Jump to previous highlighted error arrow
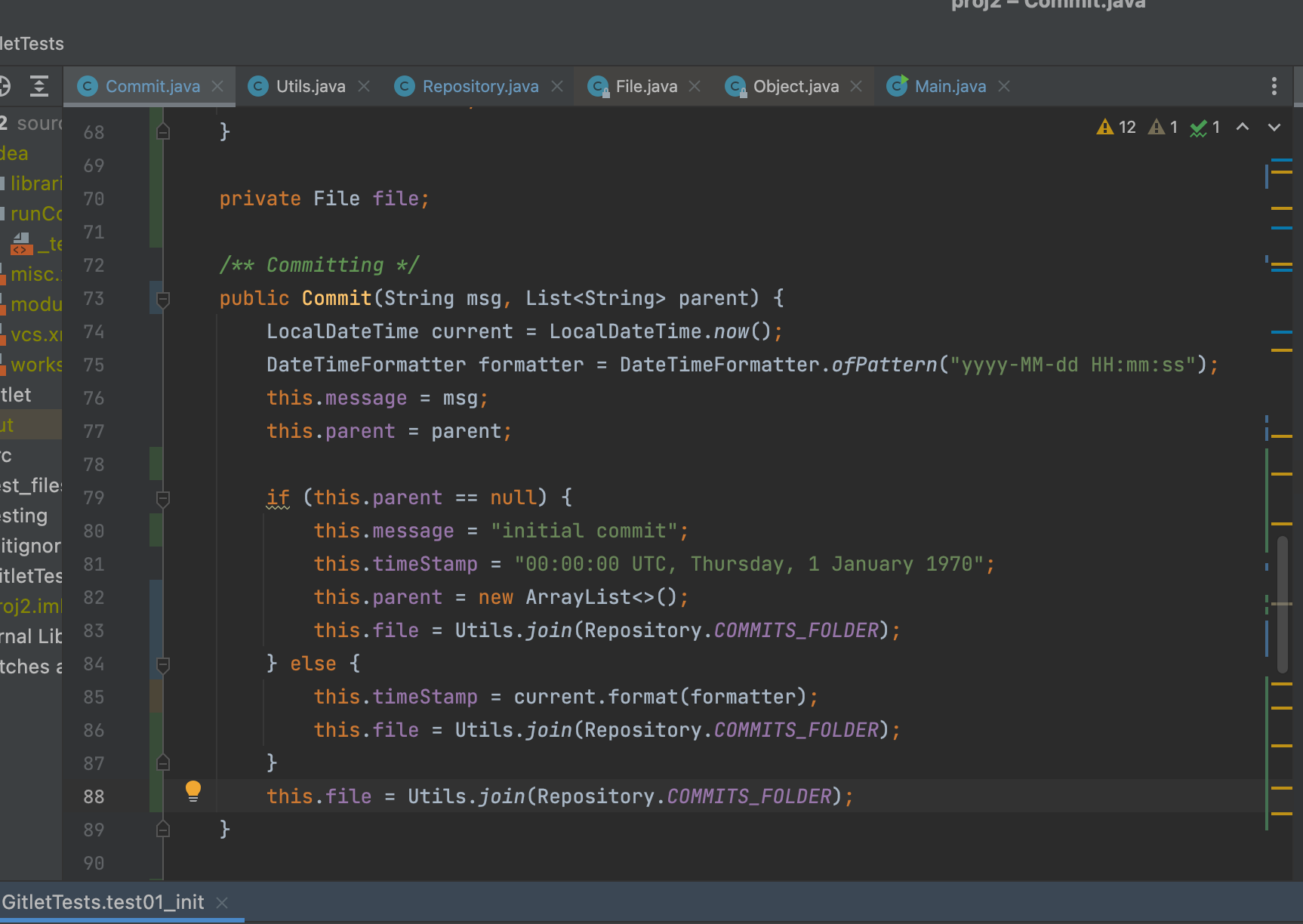The width and height of the screenshot is (1303, 924). (1243, 127)
